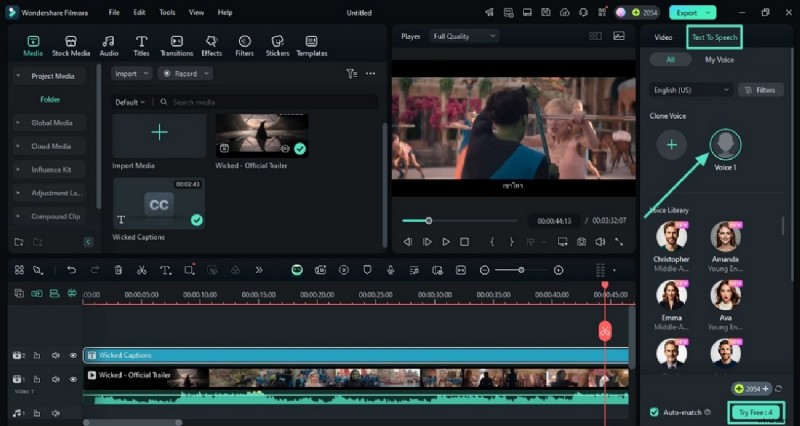Image resolution: width=800 pixels, height=426 pixels.
Task: Open the File menu
Action: (114, 13)
